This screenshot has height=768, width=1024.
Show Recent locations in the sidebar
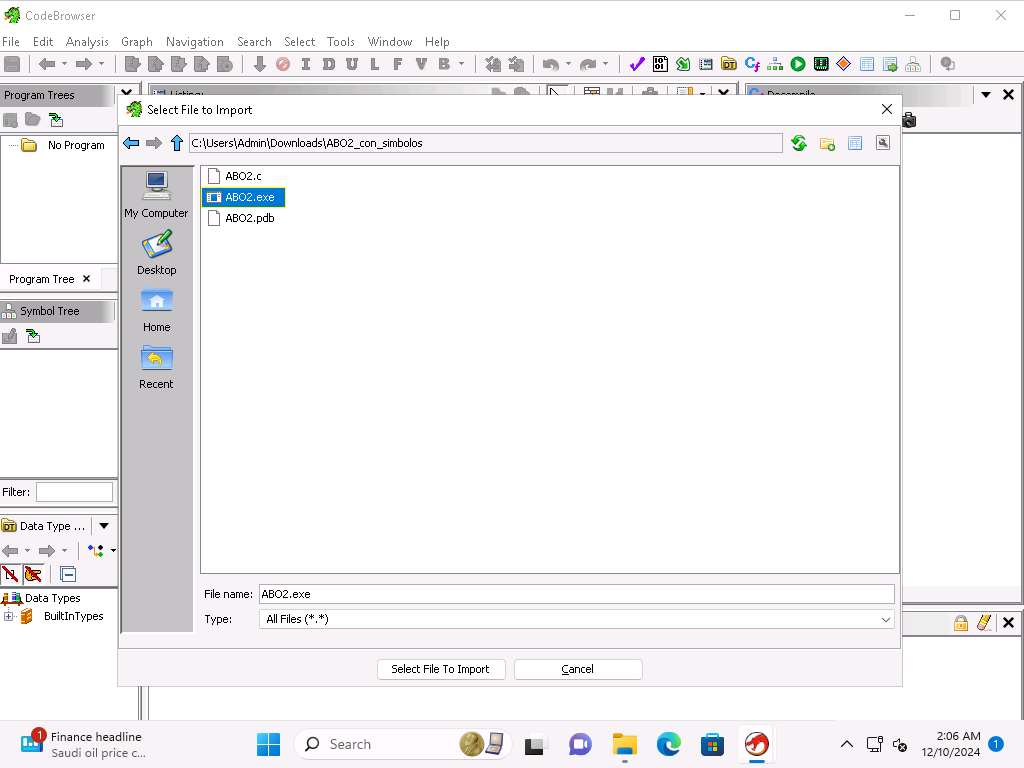[x=156, y=366]
